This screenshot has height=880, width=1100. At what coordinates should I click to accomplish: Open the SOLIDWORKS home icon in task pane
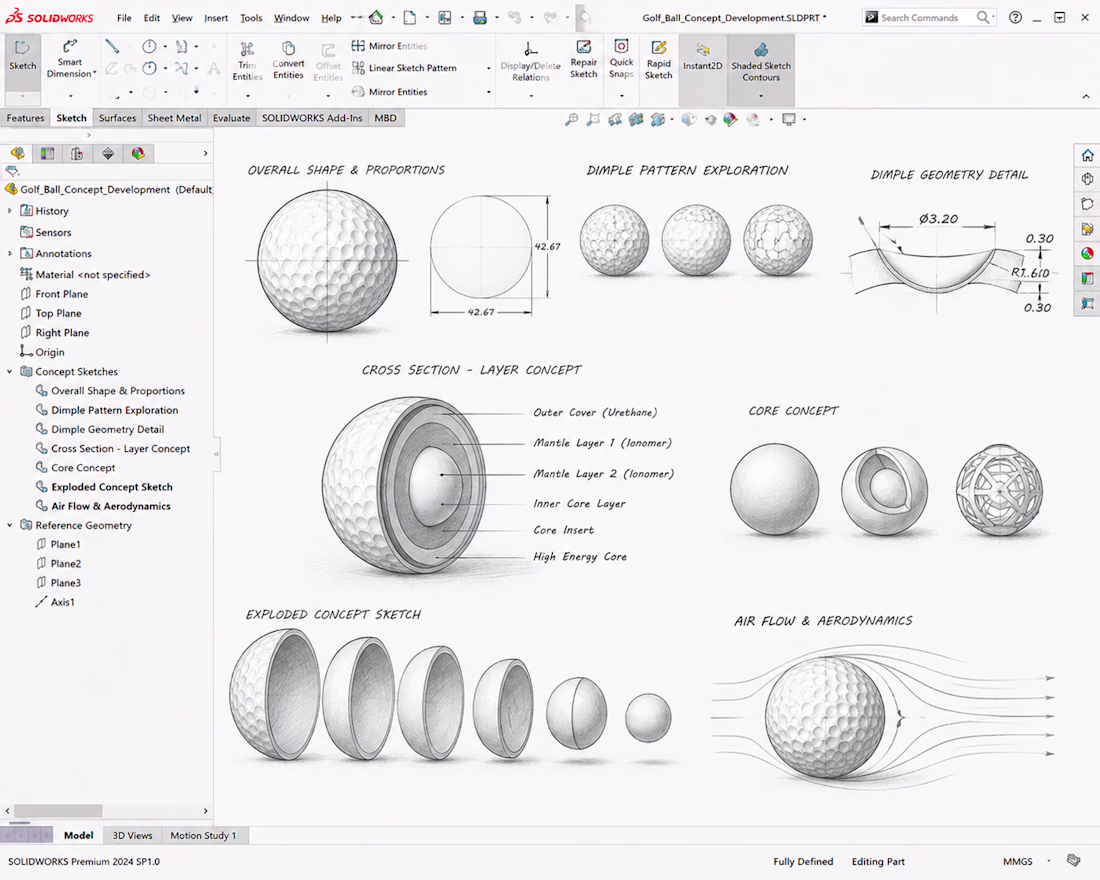click(1087, 155)
